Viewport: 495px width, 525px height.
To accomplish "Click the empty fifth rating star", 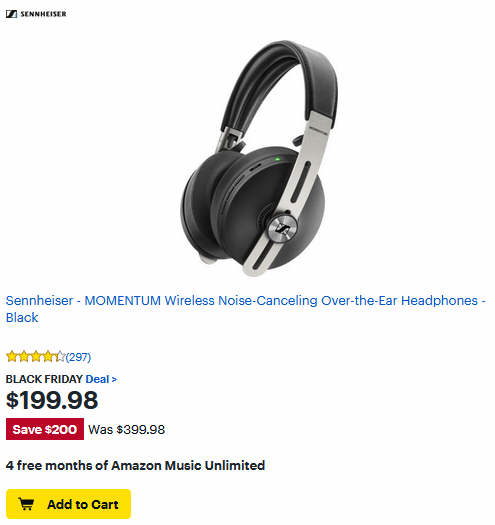I will click(x=60, y=356).
